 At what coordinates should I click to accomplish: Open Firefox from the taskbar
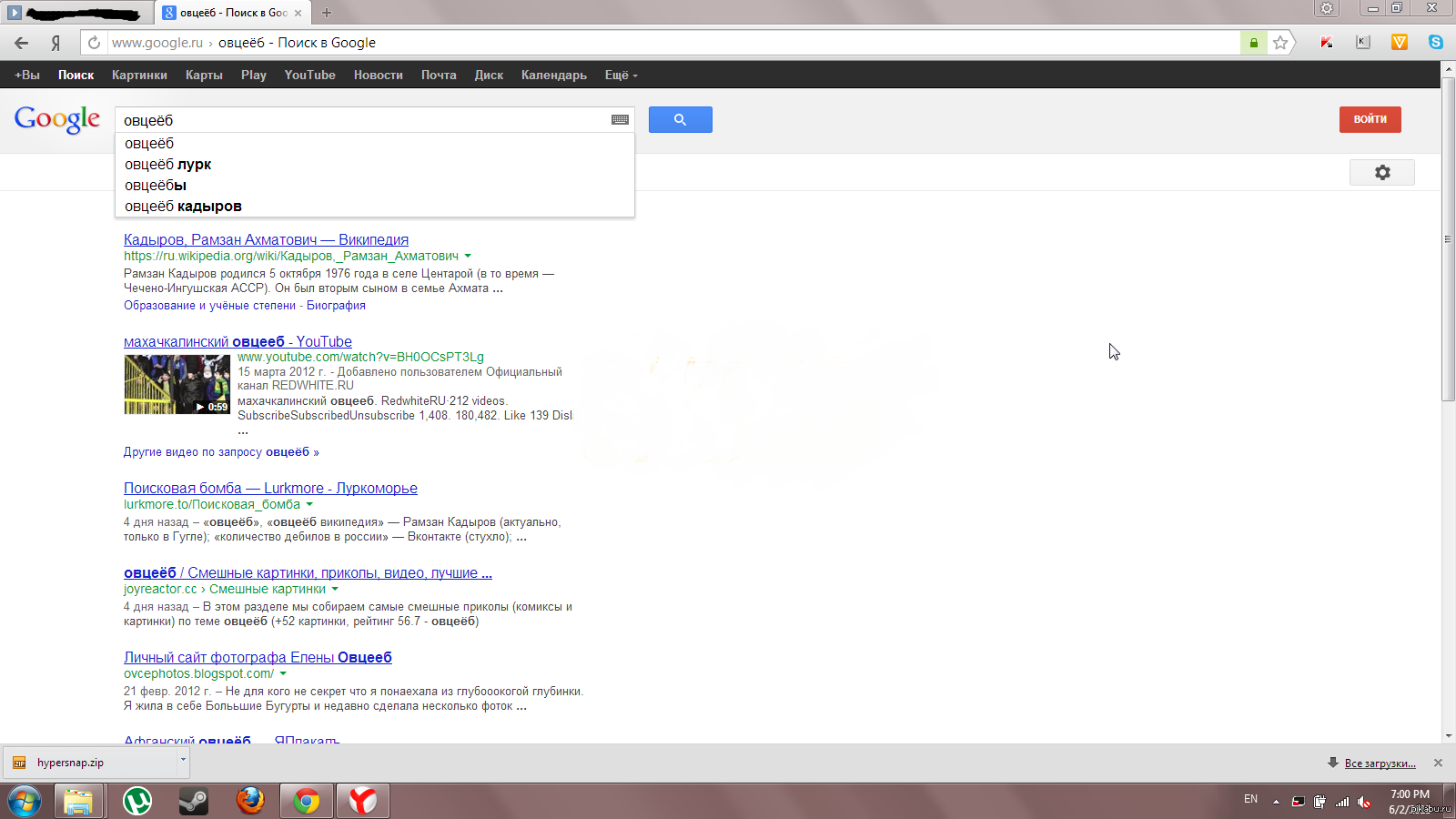[250, 801]
